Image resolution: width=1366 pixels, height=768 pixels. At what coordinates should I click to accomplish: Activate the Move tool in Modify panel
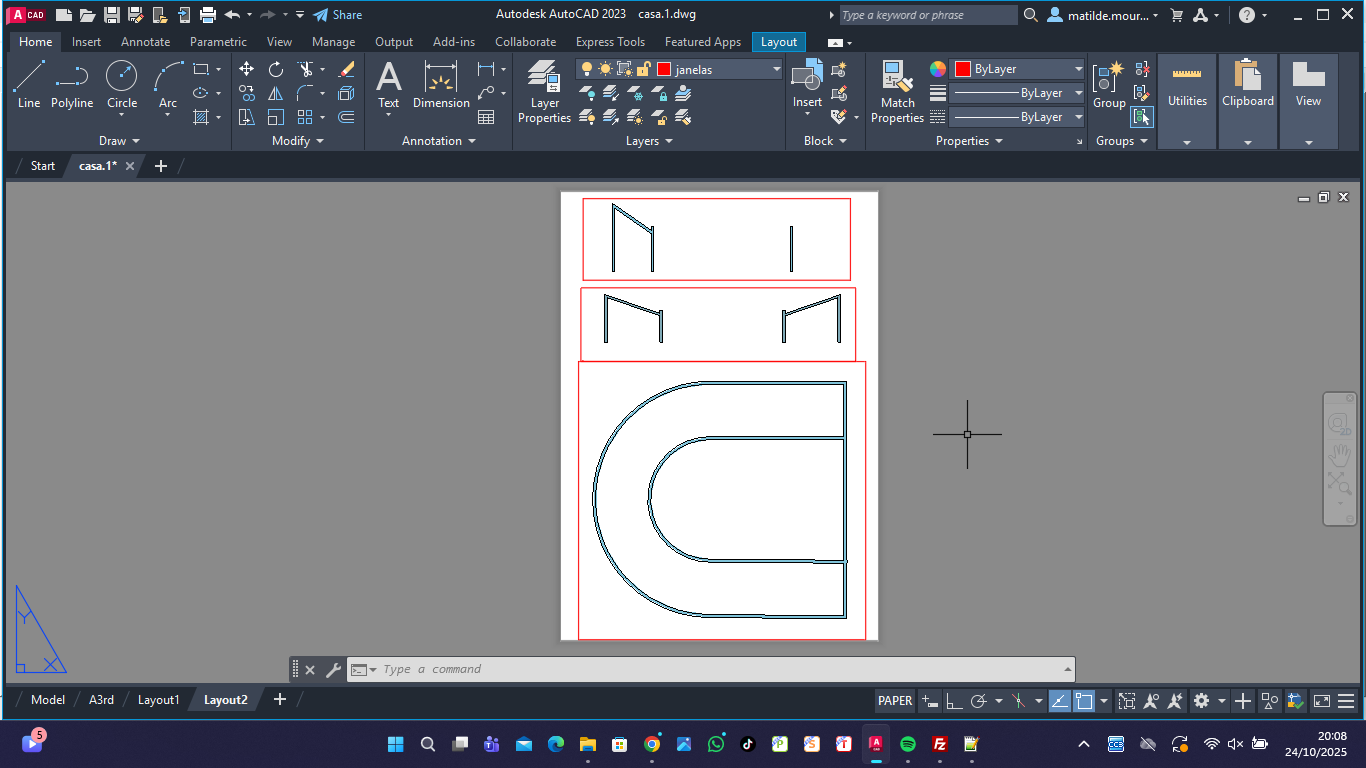(x=246, y=69)
